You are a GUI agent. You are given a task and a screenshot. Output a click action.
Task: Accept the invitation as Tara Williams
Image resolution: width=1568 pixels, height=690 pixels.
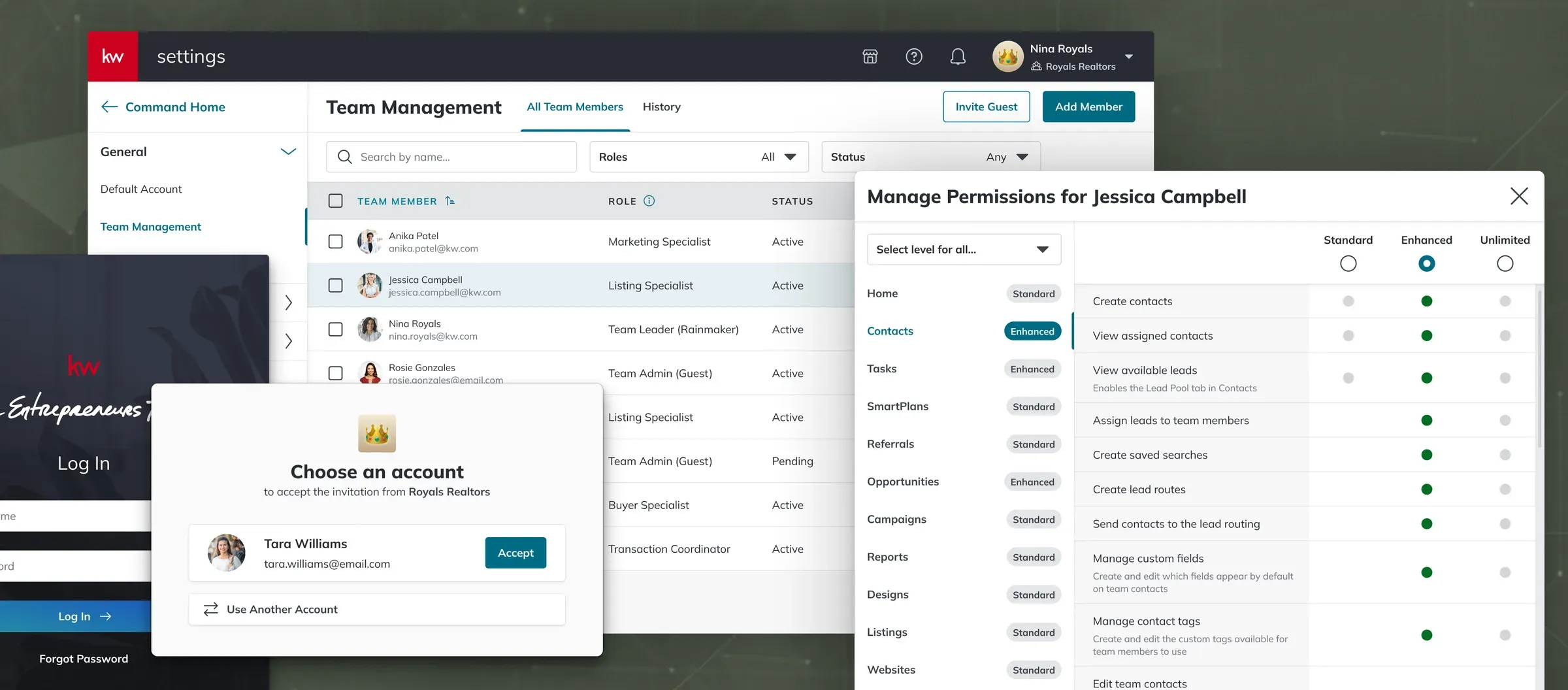[515, 553]
